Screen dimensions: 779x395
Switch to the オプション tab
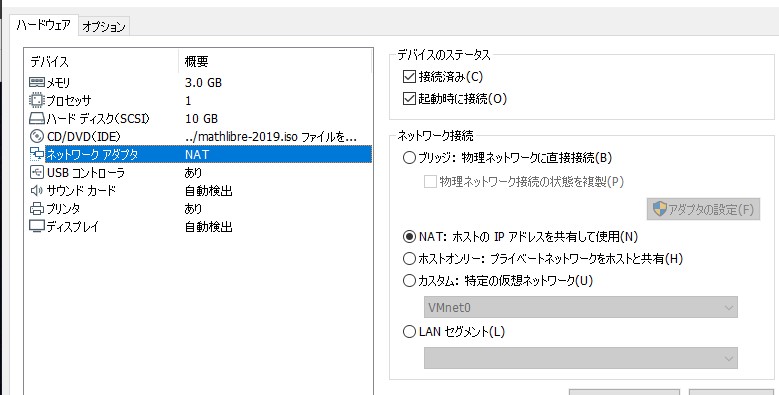click(104, 26)
